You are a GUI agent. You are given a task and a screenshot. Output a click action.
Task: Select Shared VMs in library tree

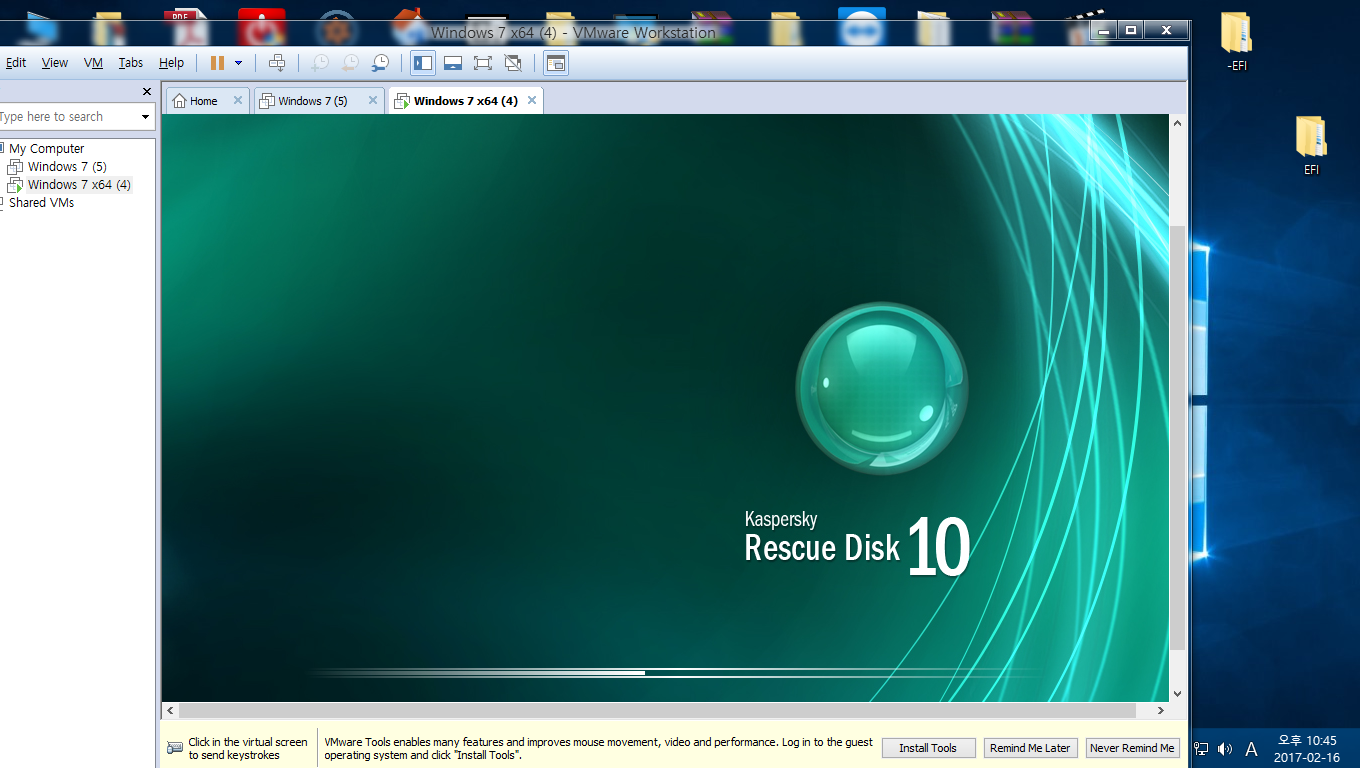(41, 202)
